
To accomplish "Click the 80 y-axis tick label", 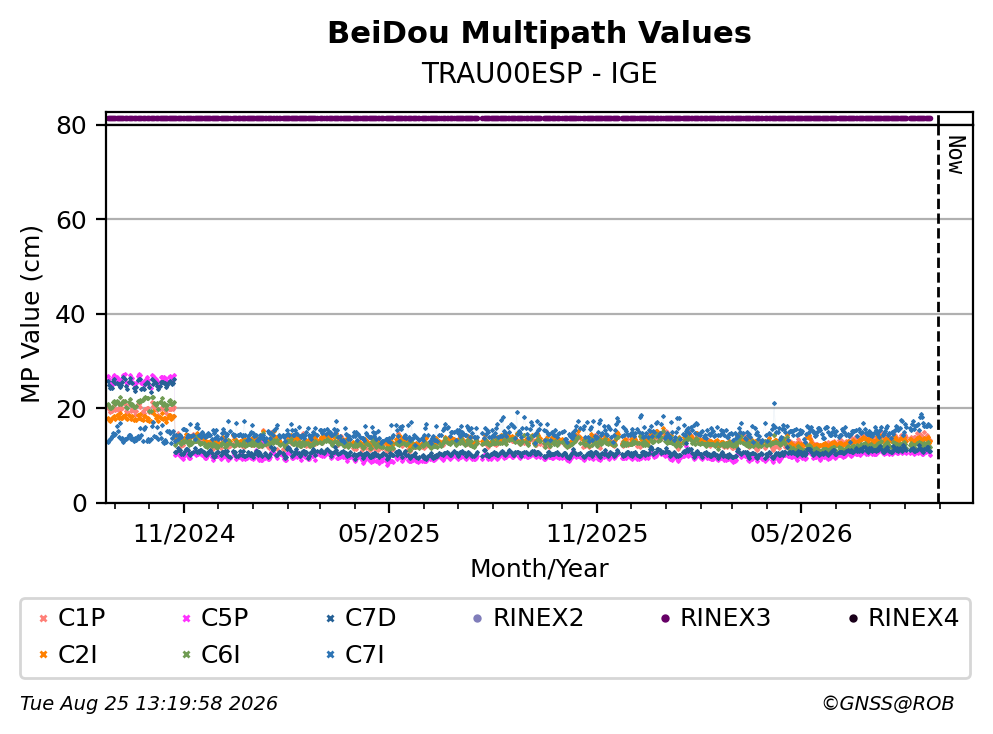I will coord(71,125).
